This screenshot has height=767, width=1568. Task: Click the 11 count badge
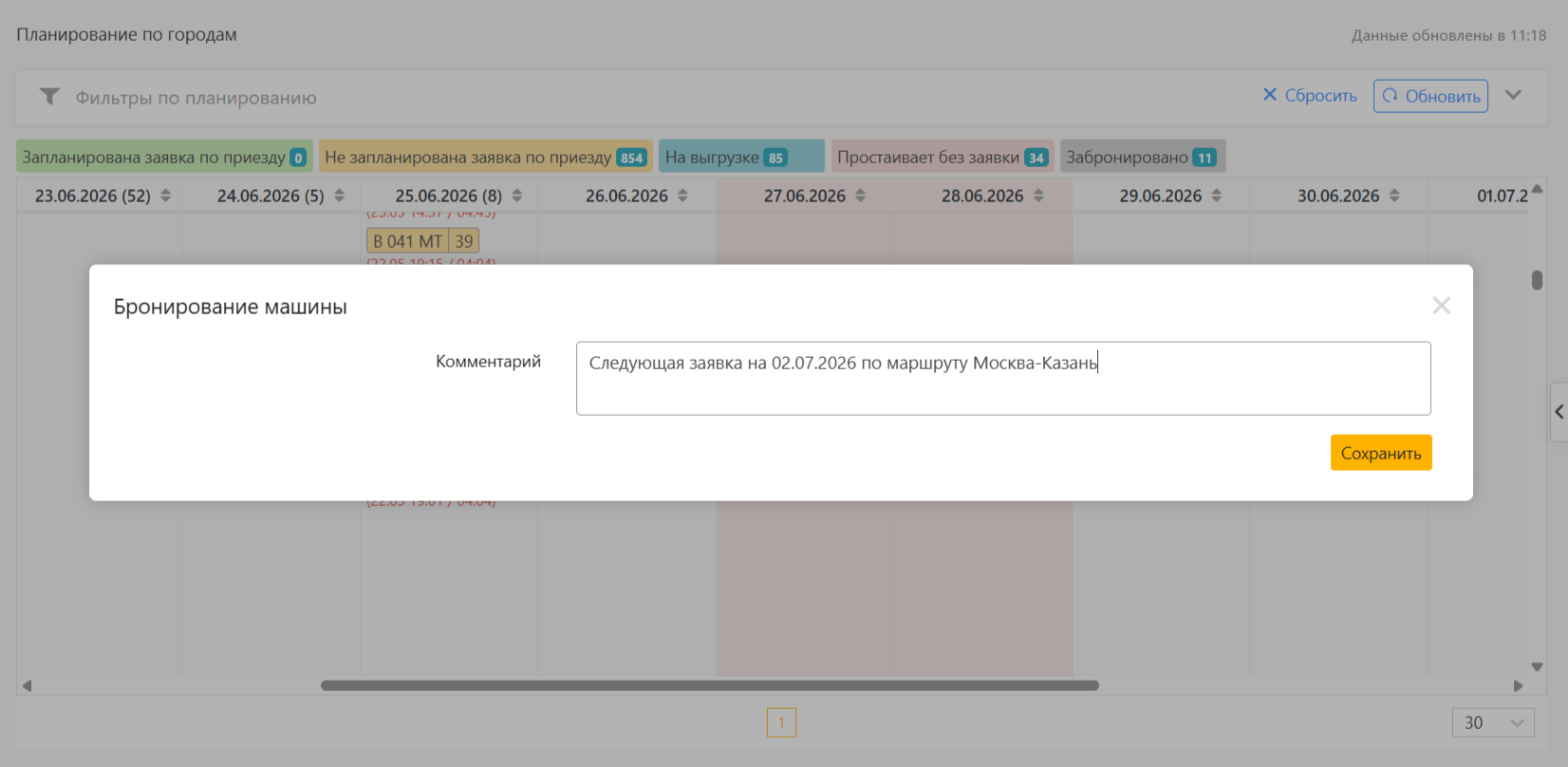tap(1204, 158)
